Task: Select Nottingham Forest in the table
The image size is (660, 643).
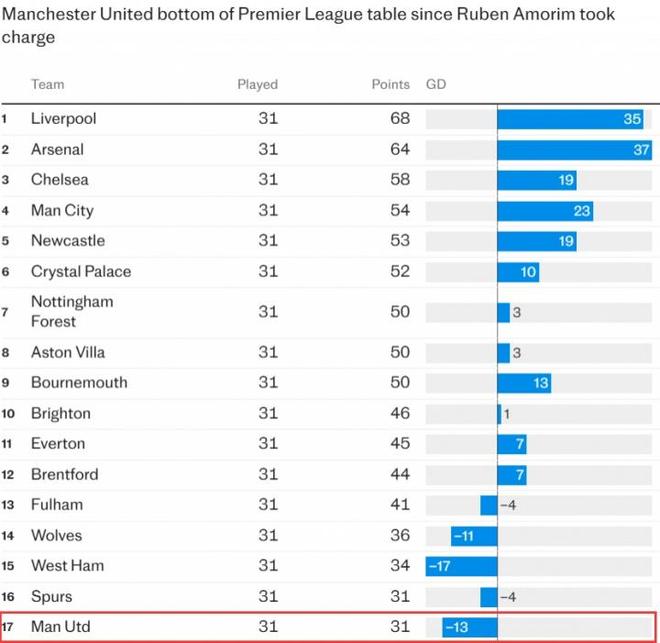Action: point(72,312)
